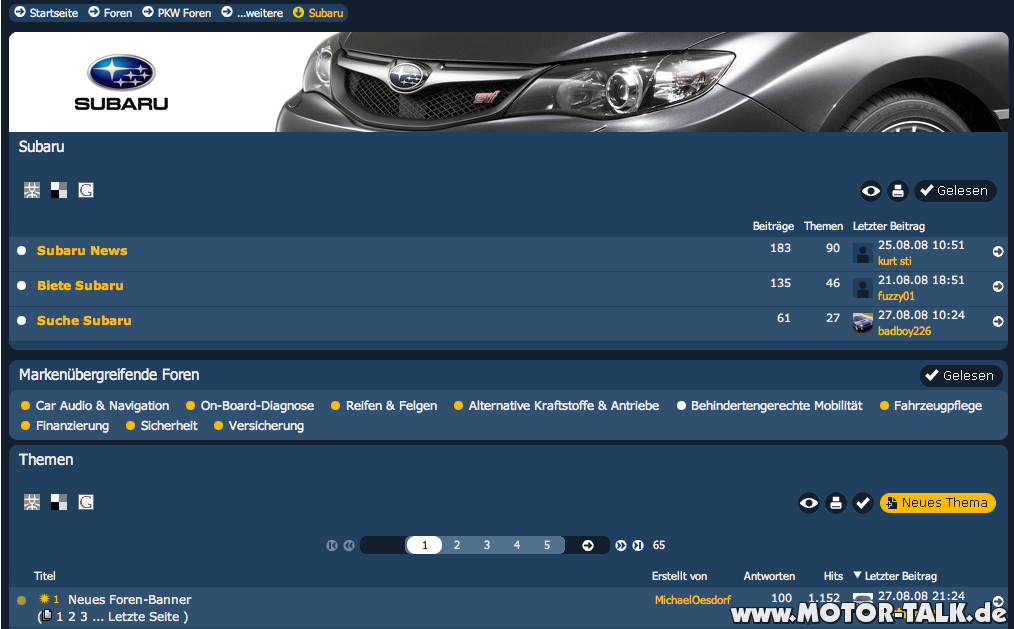Screen dimensions: 1014x629
Task: Click the G icon in the Themen section
Action: (x=86, y=502)
